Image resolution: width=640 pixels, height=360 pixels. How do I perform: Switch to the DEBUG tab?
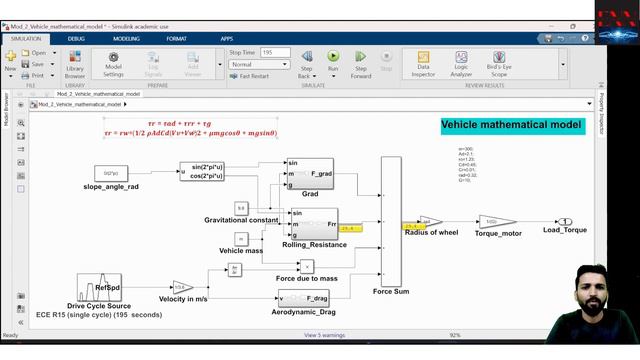click(76, 39)
